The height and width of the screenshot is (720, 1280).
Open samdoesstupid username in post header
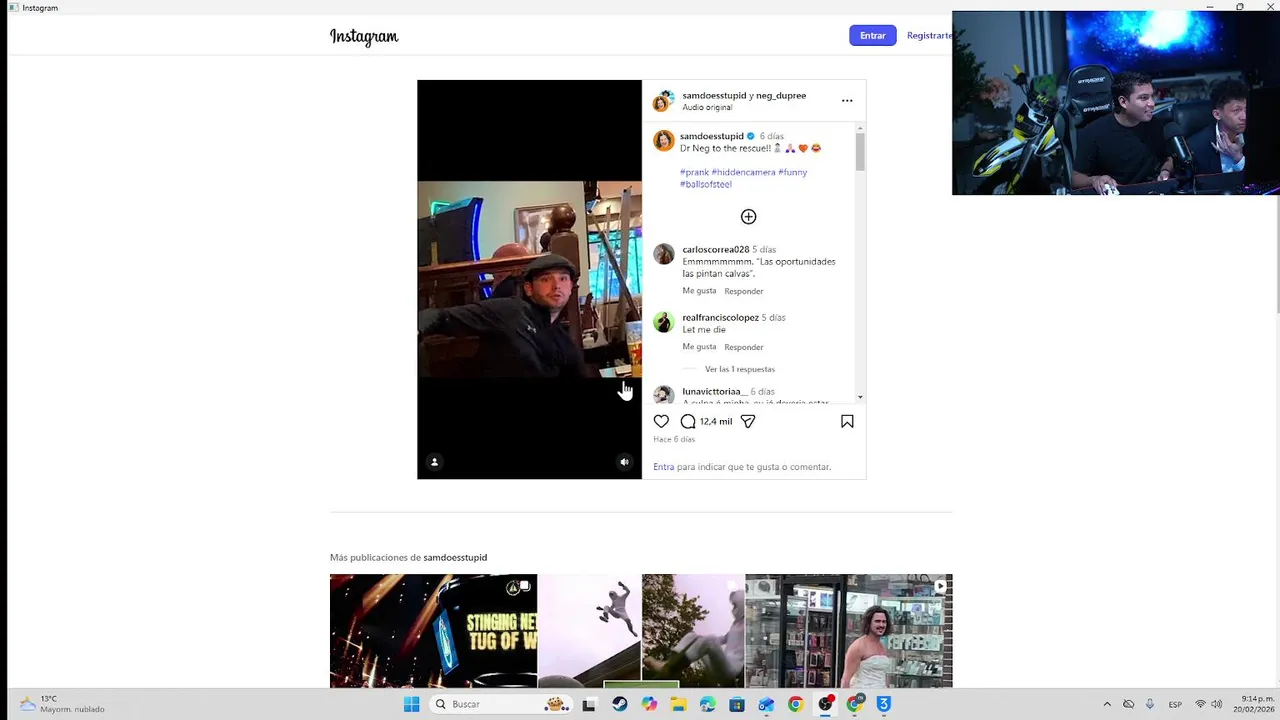point(714,96)
